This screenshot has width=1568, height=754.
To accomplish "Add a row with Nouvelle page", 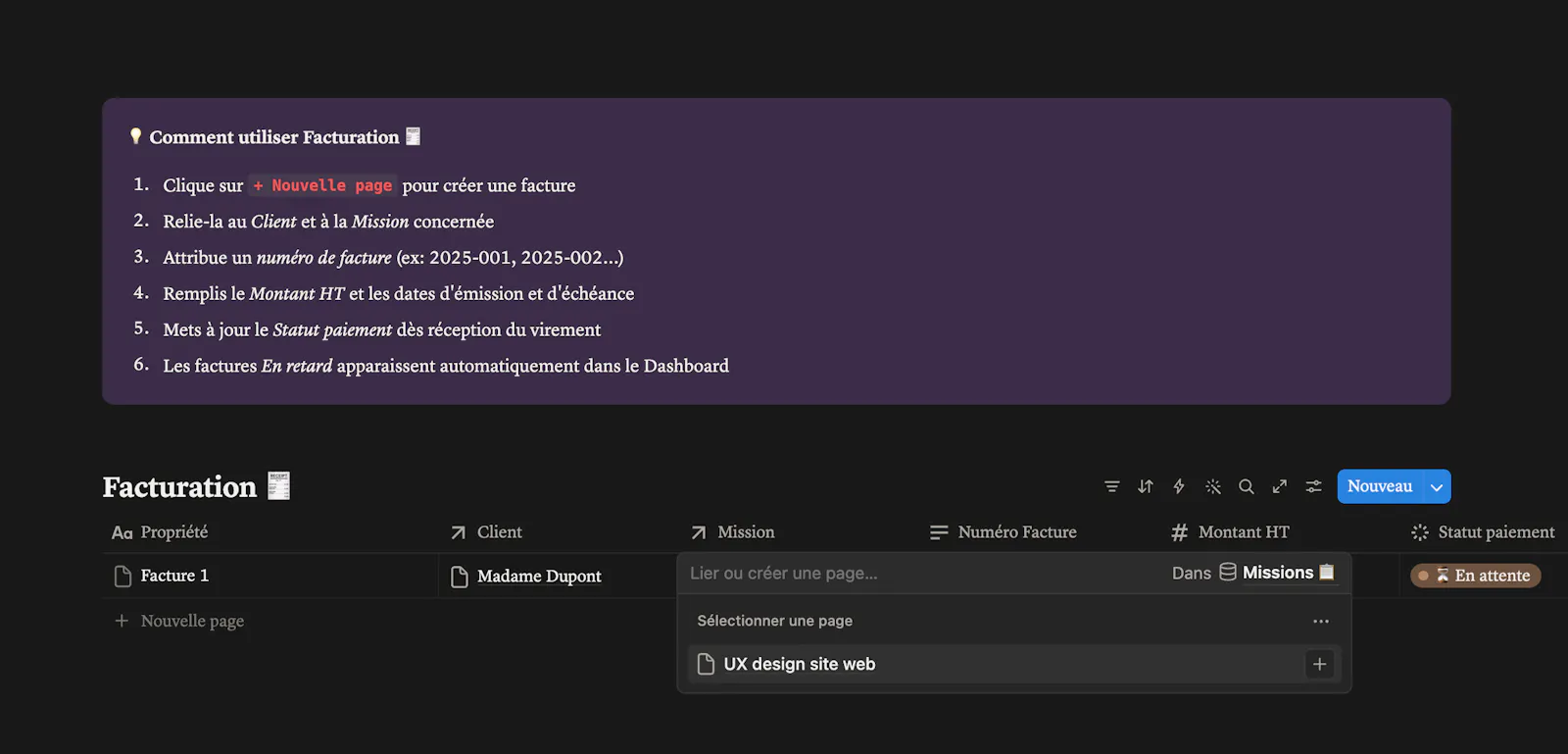I will (179, 621).
